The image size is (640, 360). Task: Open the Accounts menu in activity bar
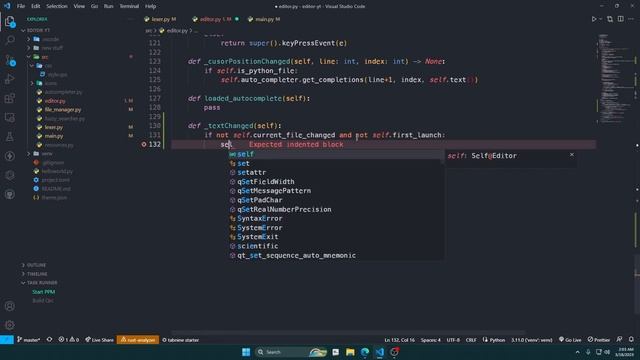coord(10,306)
